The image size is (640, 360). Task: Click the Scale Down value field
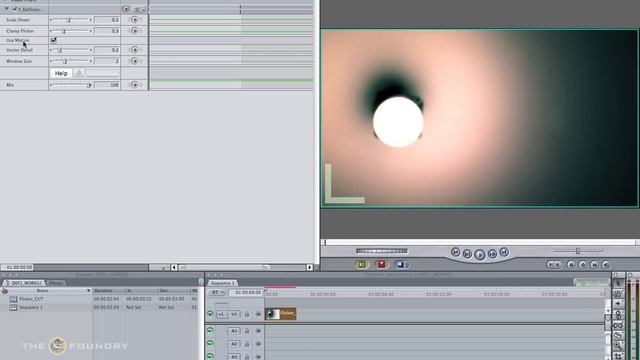107,20
